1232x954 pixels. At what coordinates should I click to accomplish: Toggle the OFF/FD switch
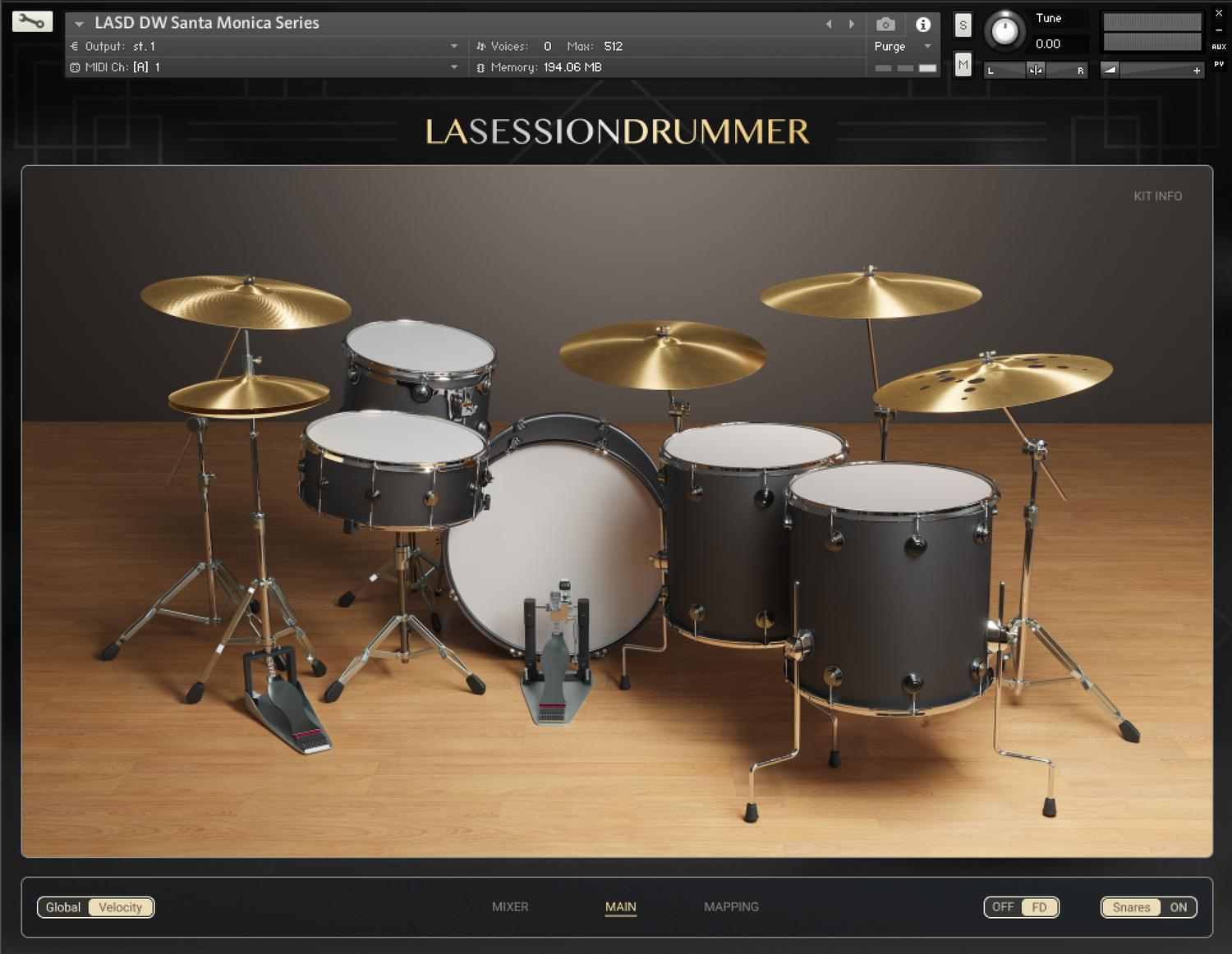tap(1021, 907)
